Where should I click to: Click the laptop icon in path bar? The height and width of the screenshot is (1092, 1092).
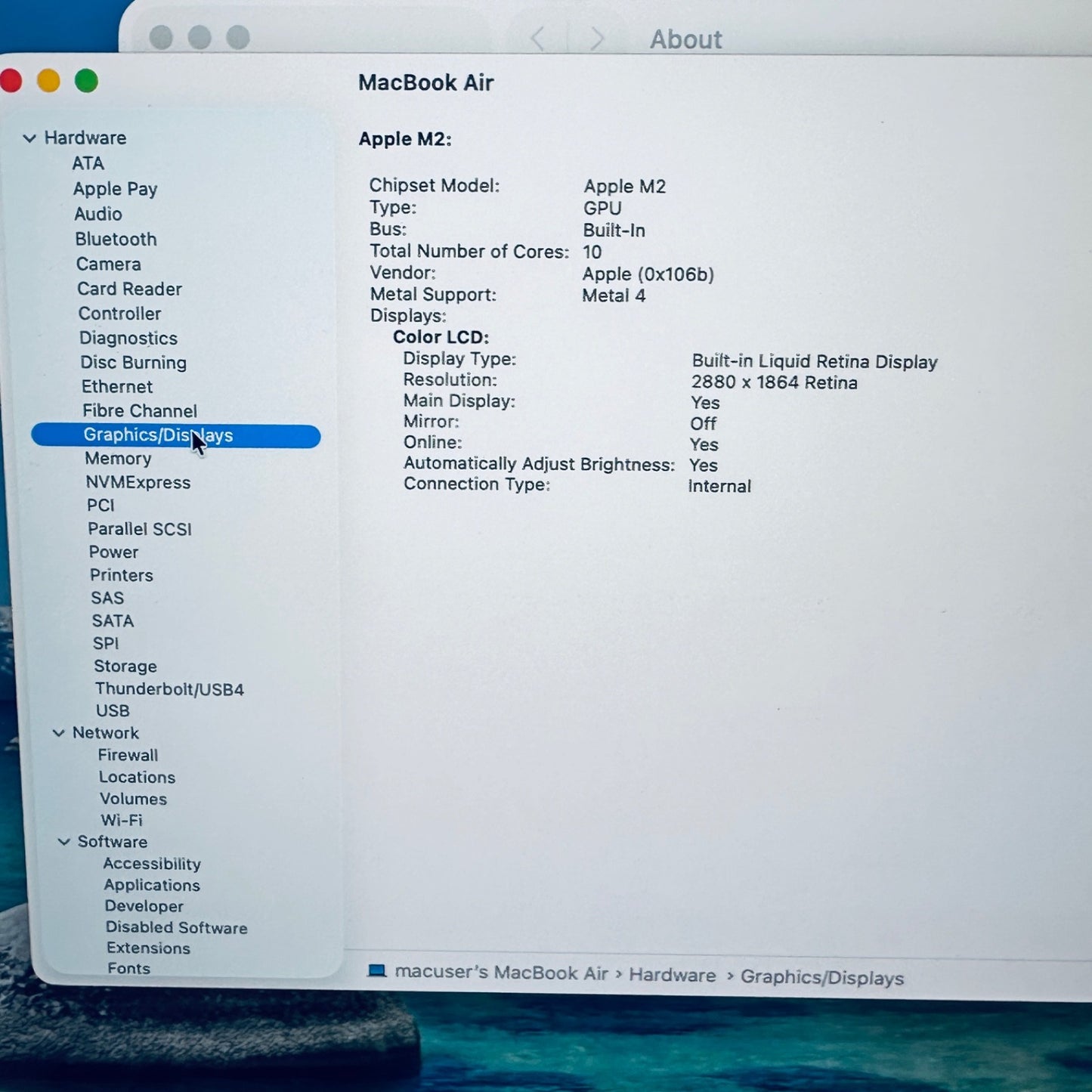(x=376, y=971)
